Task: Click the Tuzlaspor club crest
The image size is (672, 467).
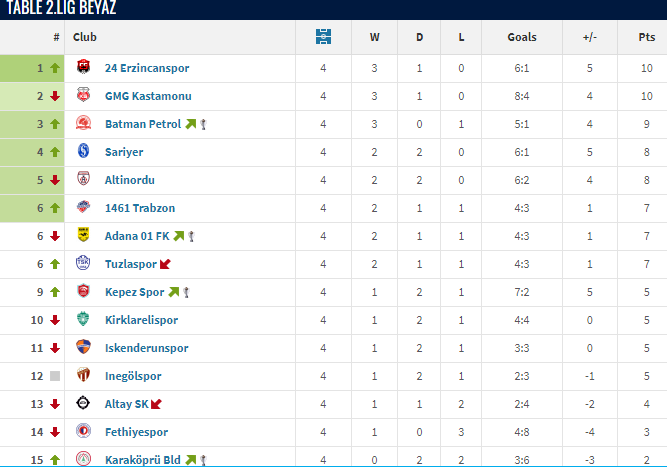Action: (x=83, y=263)
